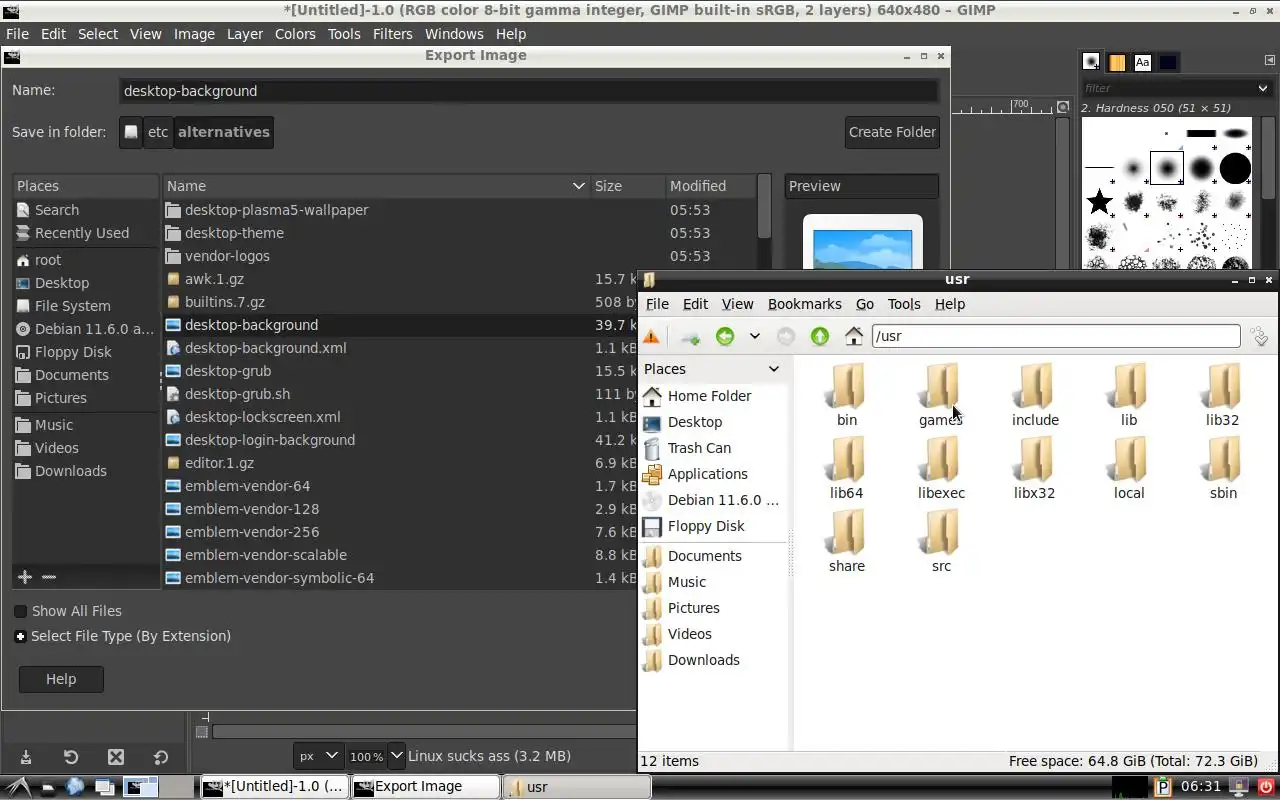Screen dimensions: 1280x800
Task: Click Help button in Export Image dialog
Action: [61, 679]
